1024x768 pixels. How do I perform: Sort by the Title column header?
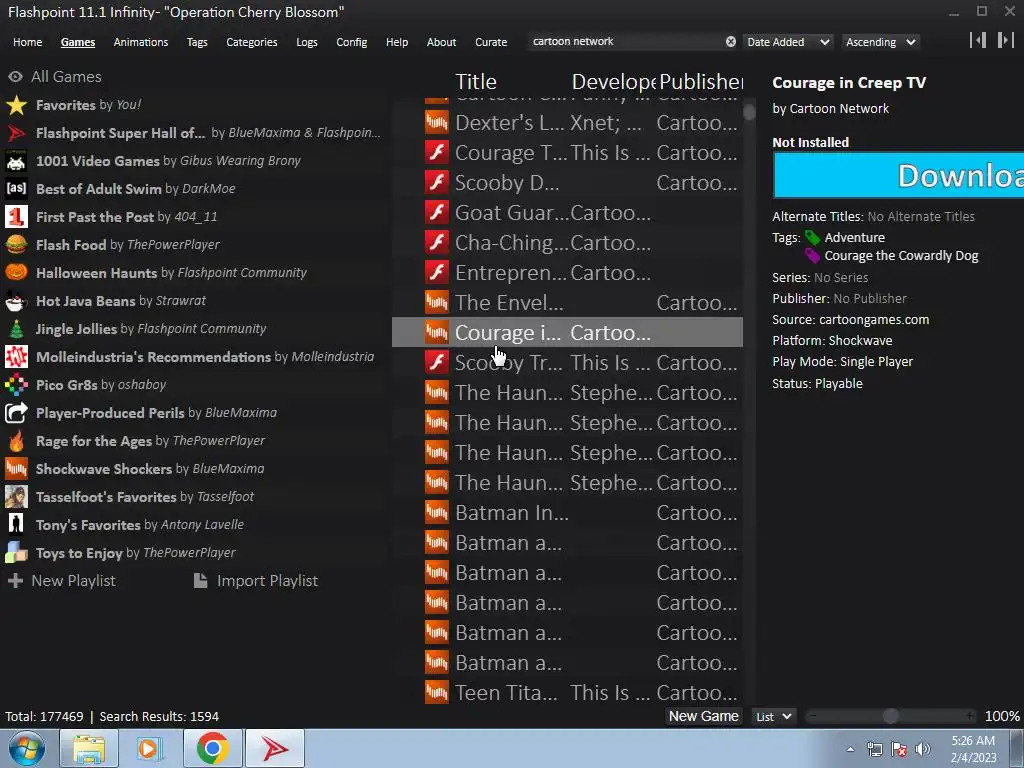[x=476, y=82]
